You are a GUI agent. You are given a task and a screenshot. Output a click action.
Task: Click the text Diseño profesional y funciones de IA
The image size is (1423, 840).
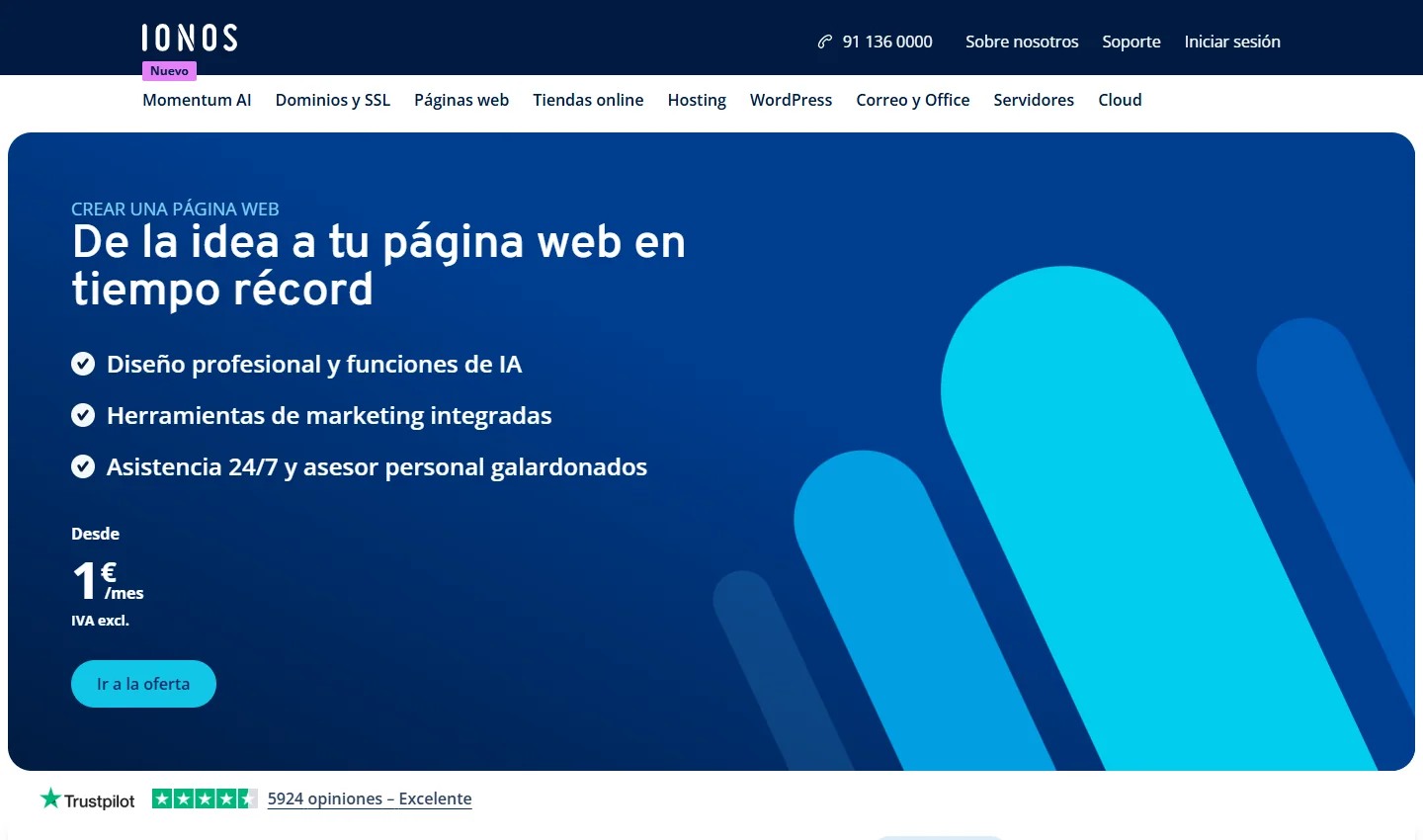tap(314, 365)
